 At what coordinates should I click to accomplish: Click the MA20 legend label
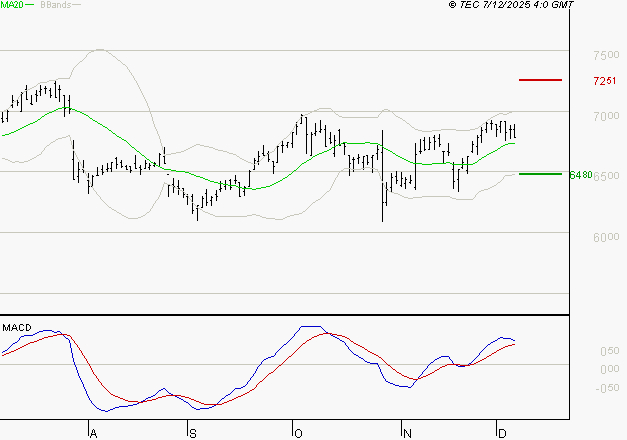pyautogui.click(x=12, y=5)
